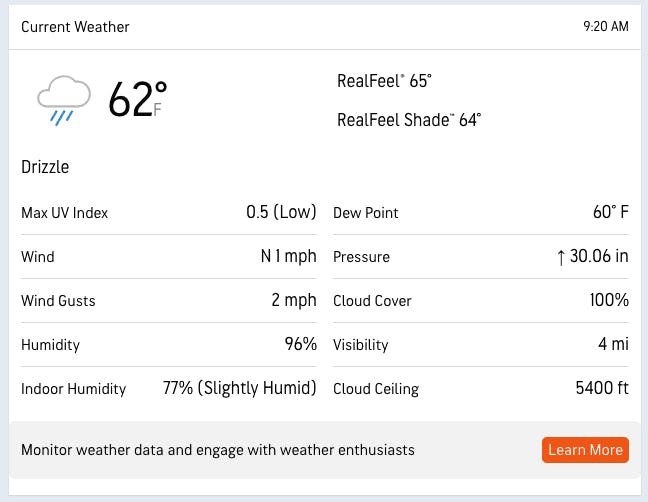Select the RealFeel Shade 64° text
Viewport: 648px width, 502px height.
coord(409,120)
